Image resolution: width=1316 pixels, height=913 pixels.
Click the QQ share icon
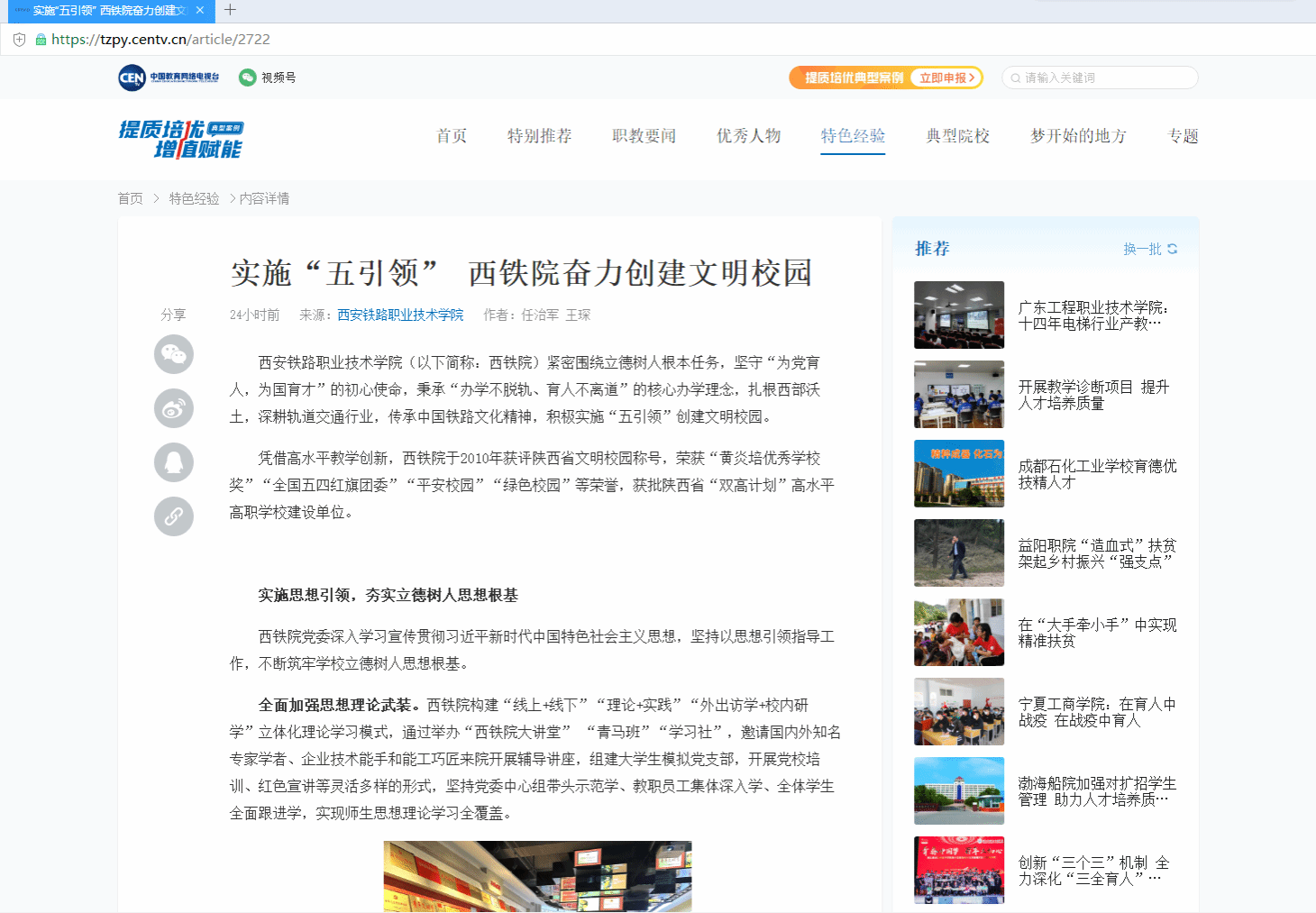pos(174,462)
